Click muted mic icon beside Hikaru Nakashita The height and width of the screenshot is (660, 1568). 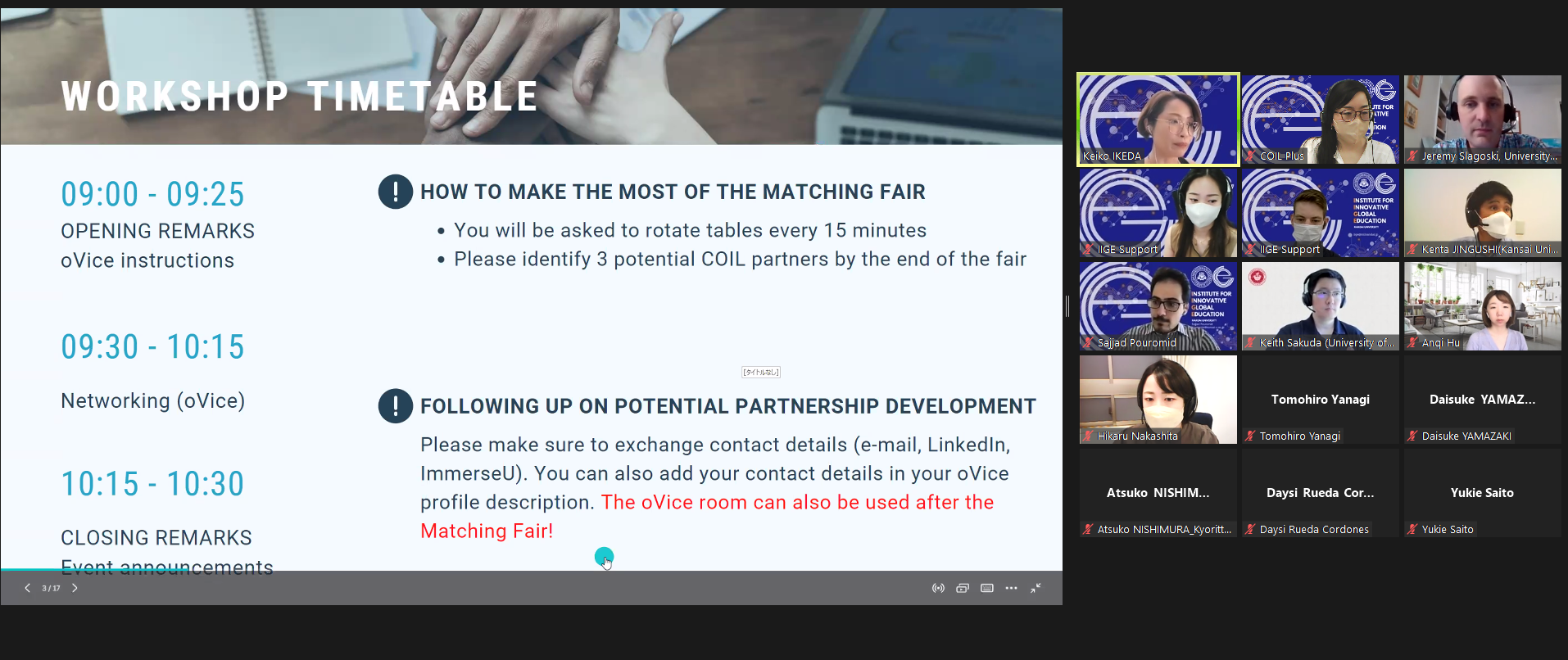pyautogui.click(x=1088, y=436)
